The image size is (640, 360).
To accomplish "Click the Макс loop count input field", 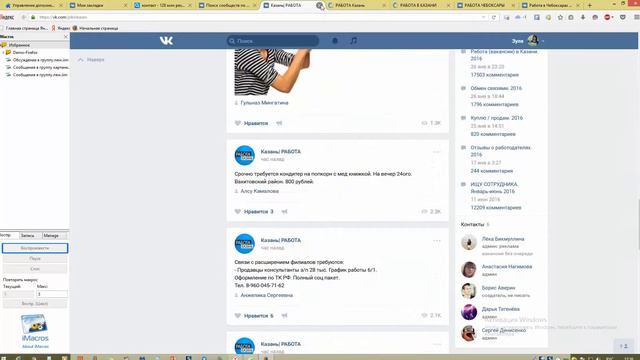I will click(x=52, y=294).
